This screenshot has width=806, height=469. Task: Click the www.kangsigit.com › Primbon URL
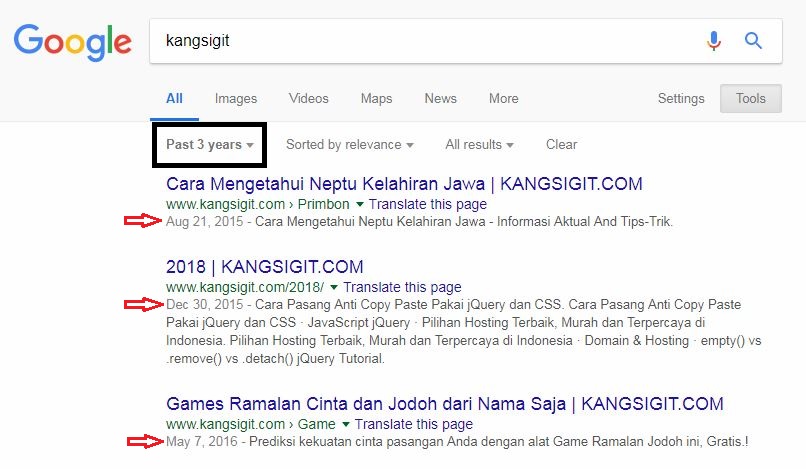point(258,204)
